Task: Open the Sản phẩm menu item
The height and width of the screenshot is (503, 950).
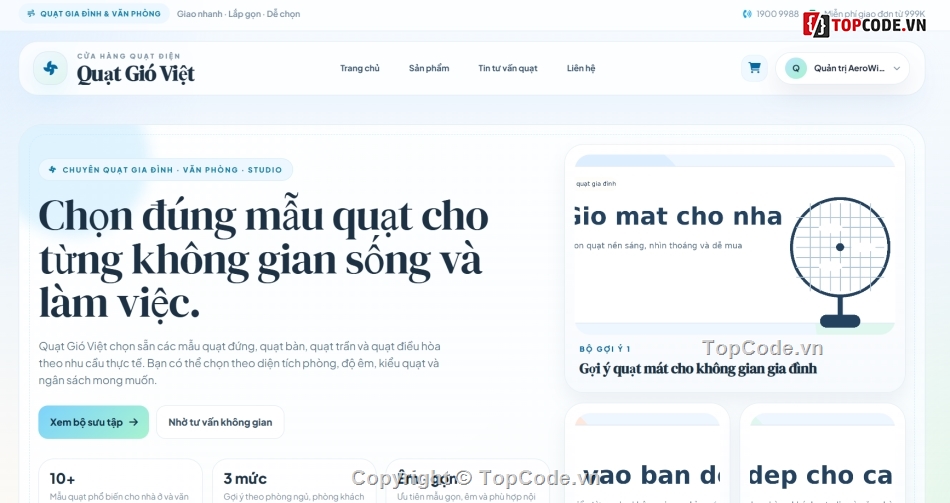Action: coord(429,68)
